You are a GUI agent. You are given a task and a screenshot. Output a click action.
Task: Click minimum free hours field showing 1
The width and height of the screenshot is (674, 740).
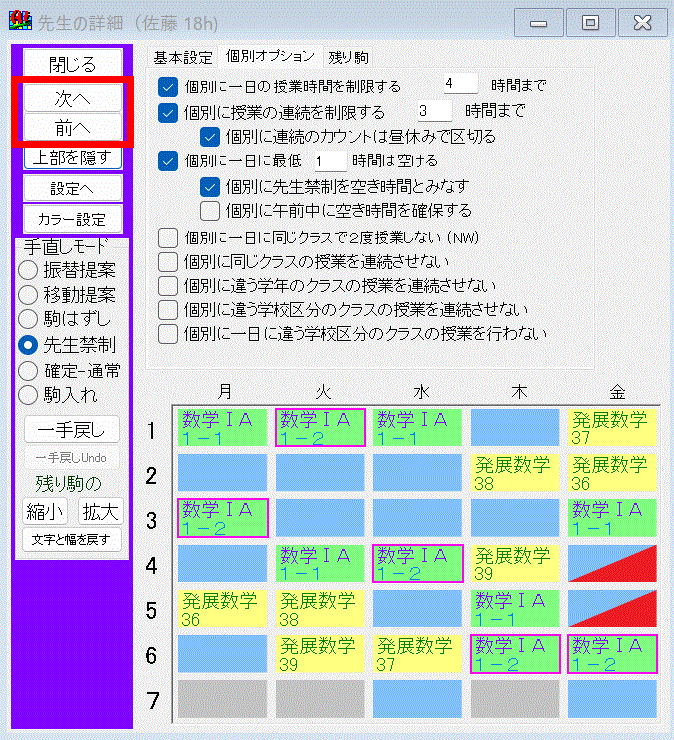point(330,161)
